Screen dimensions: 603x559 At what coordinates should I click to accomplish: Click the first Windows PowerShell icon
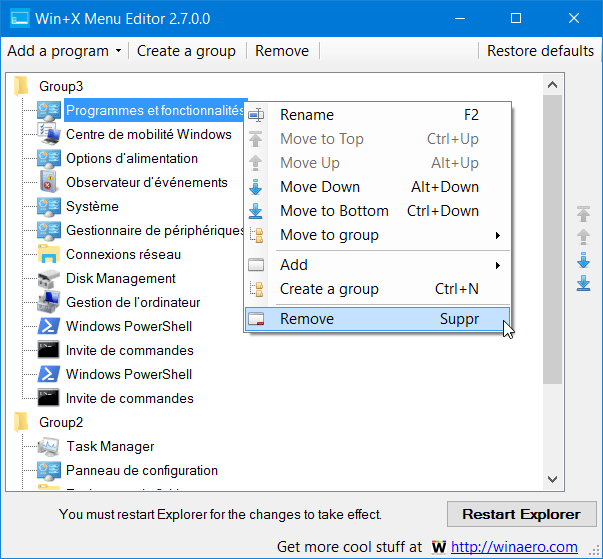point(49,326)
